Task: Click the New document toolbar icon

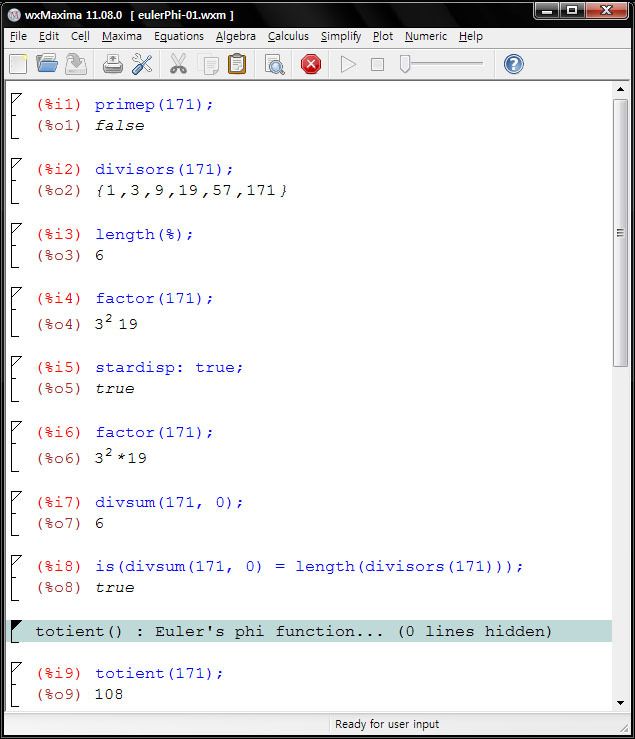Action: pos(18,64)
